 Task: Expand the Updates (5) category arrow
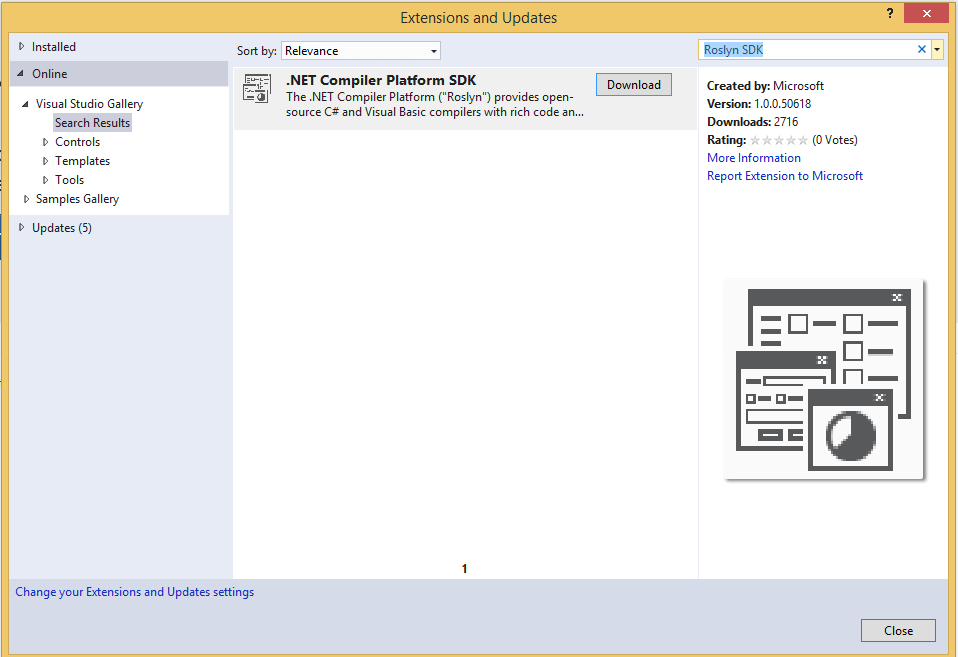click(21, 227)
